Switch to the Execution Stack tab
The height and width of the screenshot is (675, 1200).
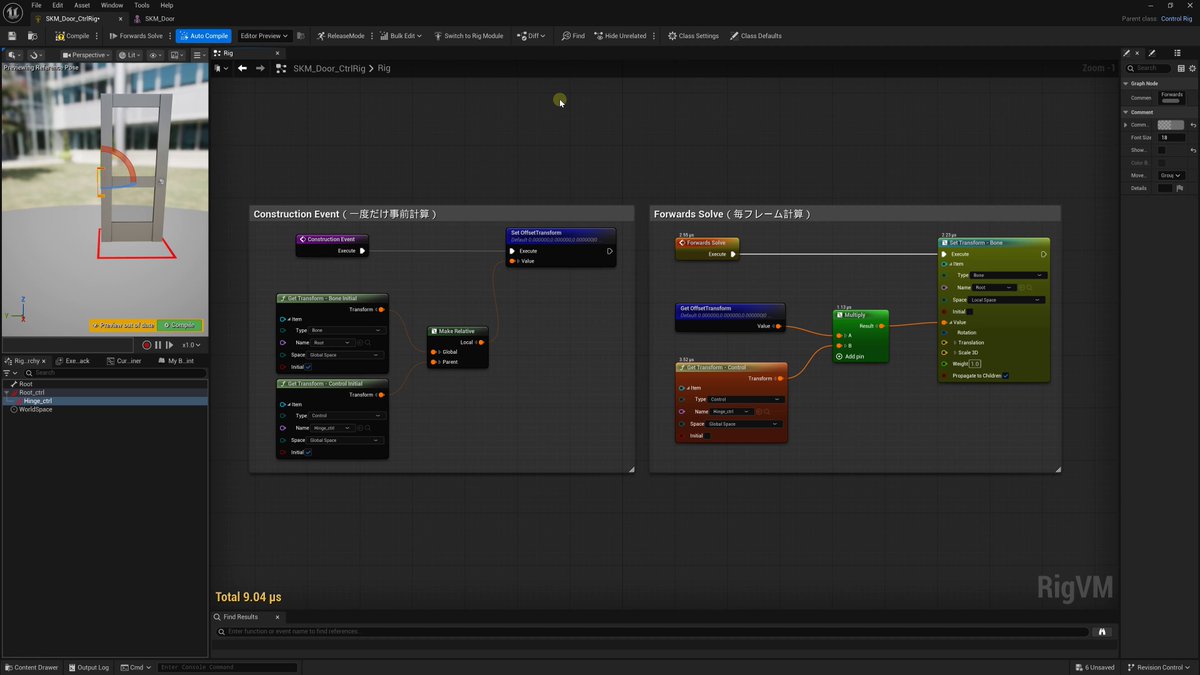point(75,360)
